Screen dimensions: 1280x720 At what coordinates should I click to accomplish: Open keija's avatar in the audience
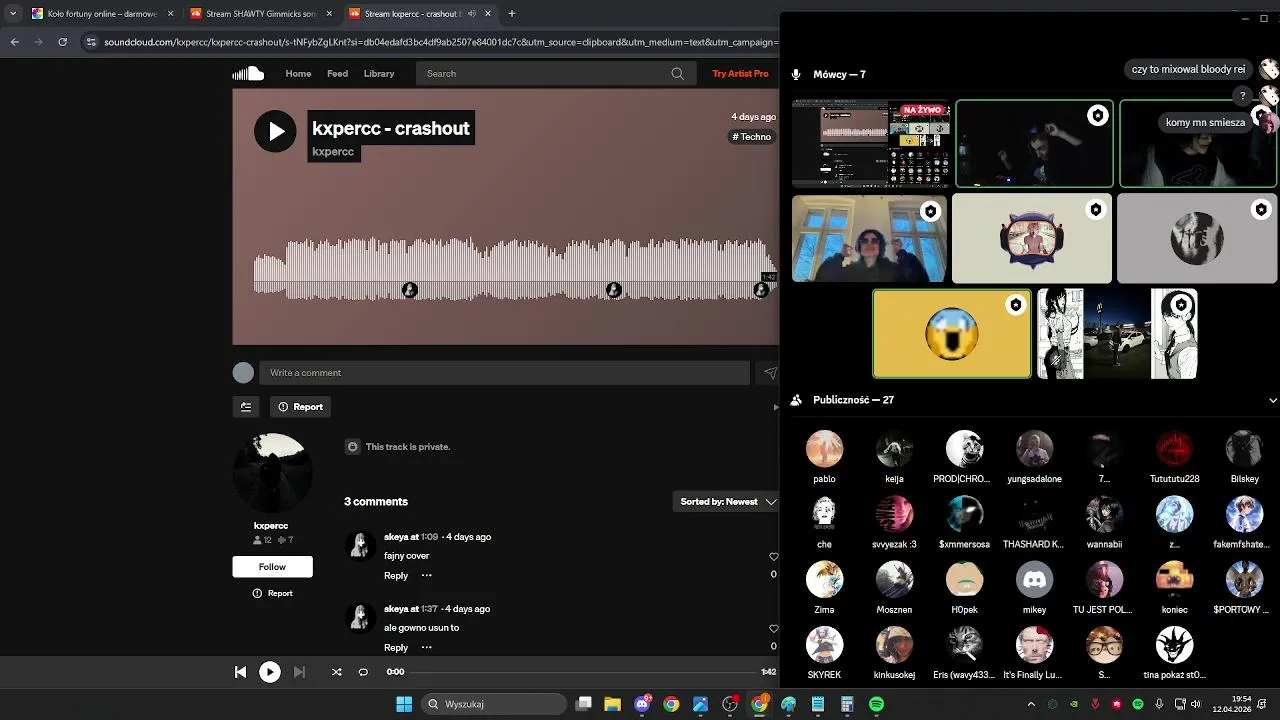click(894, 449)
